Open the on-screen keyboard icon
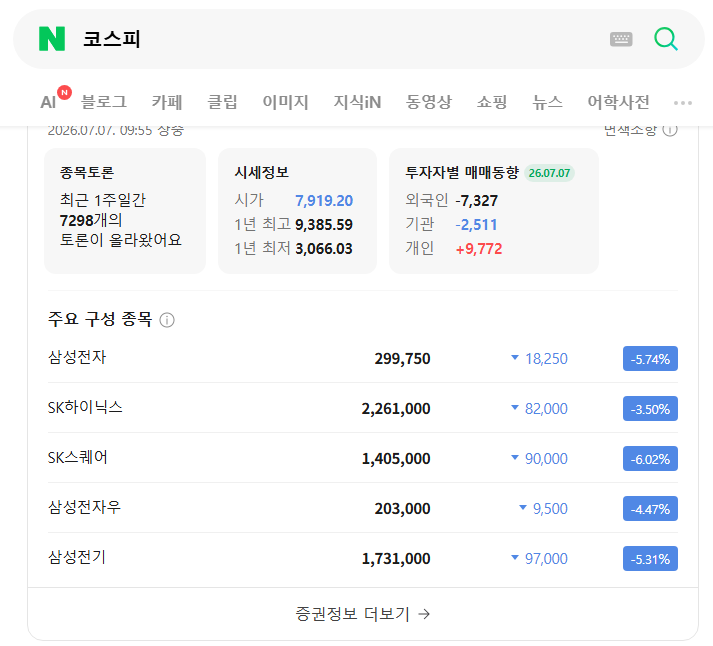713x646 pixels. click(x=621, y=39)
